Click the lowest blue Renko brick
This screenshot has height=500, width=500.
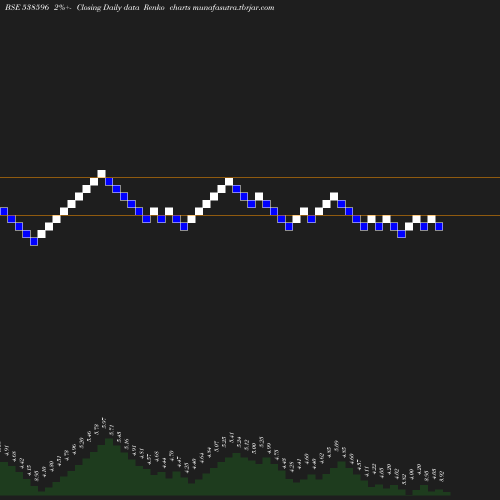point(34,242)
